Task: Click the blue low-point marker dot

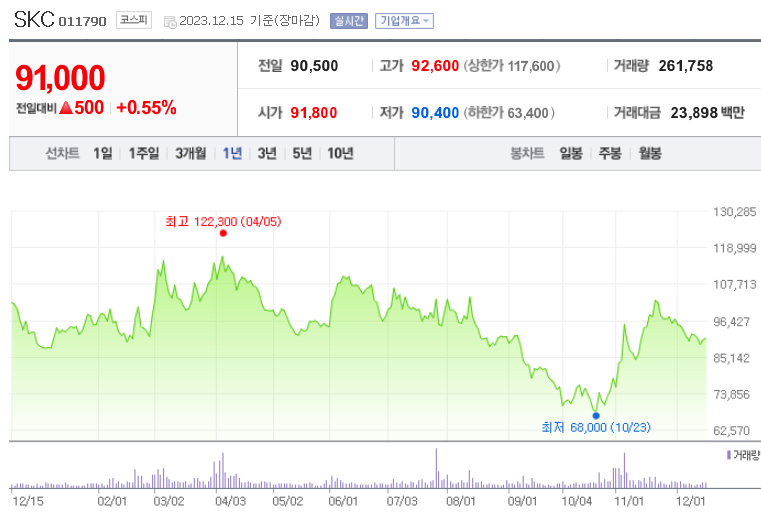Action: pos(596,416)
